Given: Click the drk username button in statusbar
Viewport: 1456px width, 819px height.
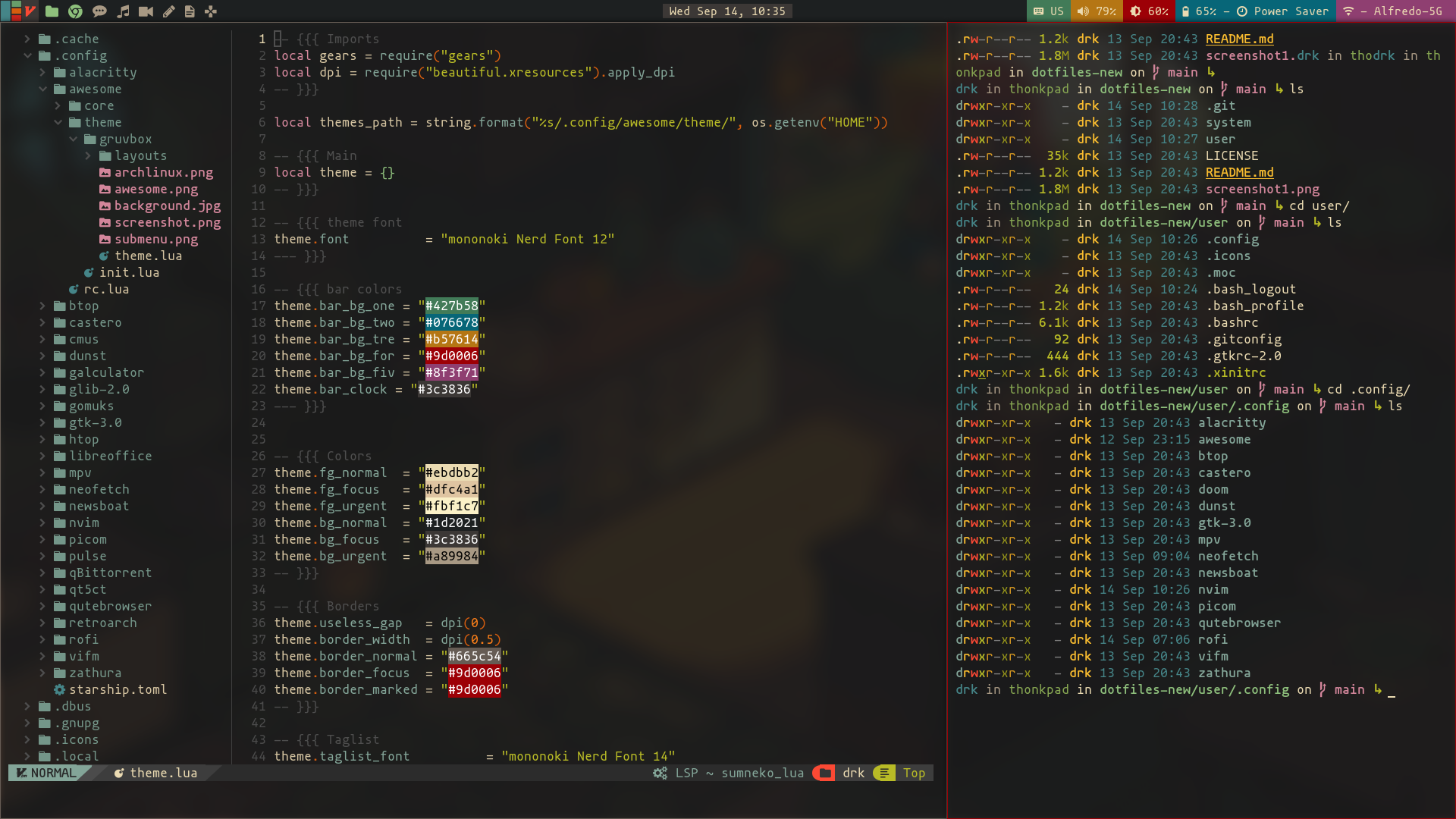Looking at the screenshot, I should [853, 773].
